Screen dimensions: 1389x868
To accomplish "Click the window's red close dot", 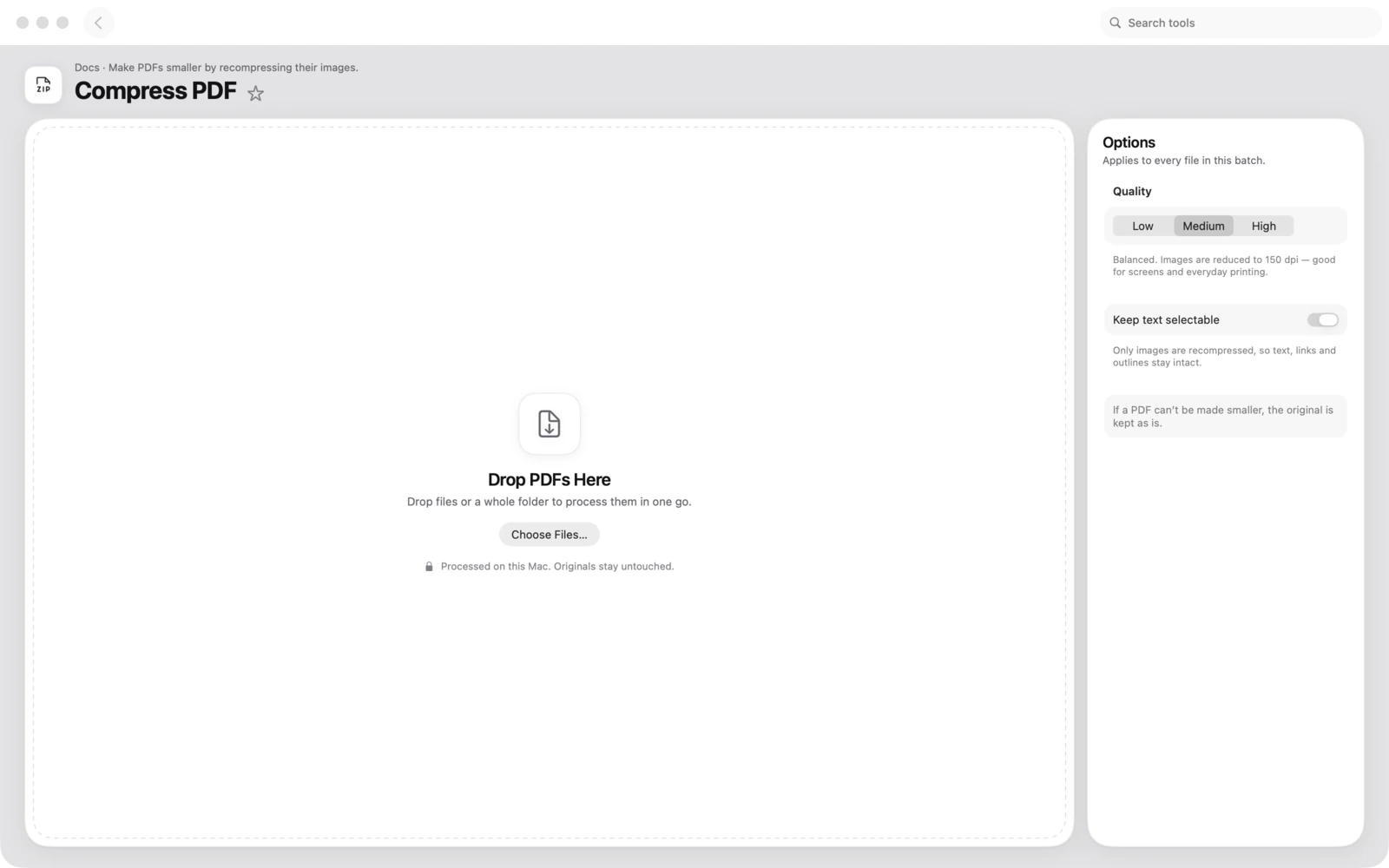I will click(x=23, y=23).
